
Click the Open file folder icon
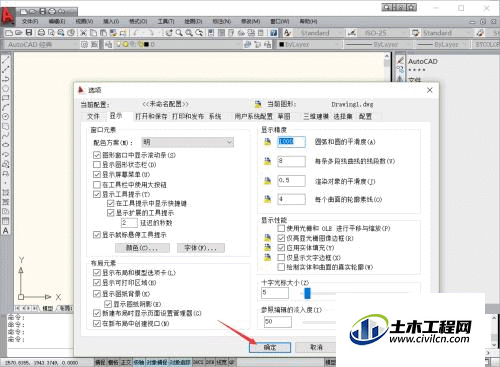coord(19,33)
